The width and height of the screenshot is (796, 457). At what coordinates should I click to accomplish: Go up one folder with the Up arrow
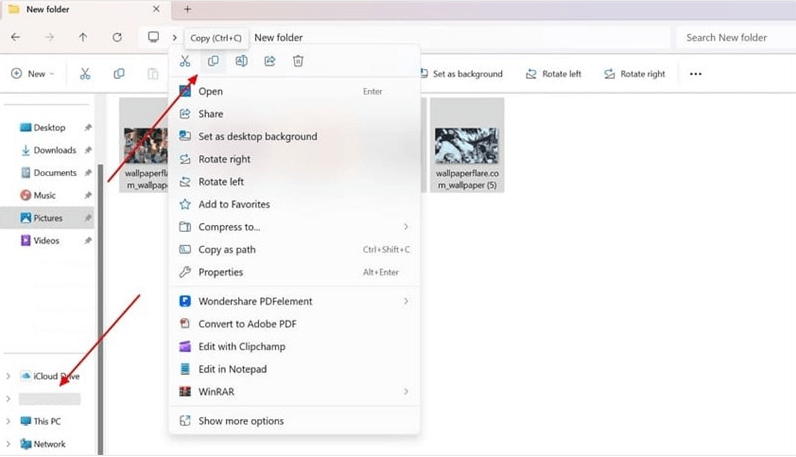click(x=83, y=37)
